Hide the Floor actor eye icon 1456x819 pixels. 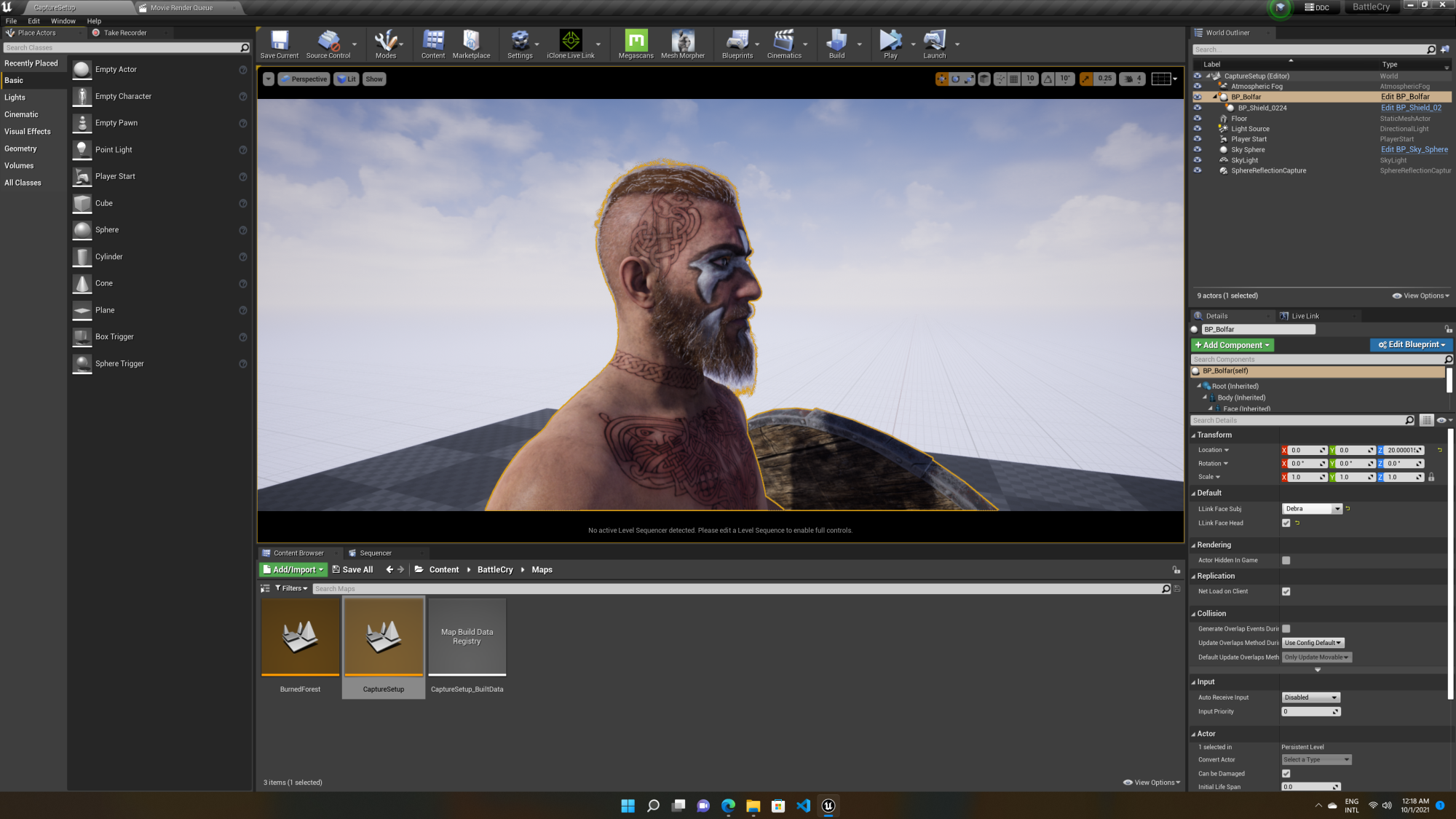click(x=1197, y=118)
